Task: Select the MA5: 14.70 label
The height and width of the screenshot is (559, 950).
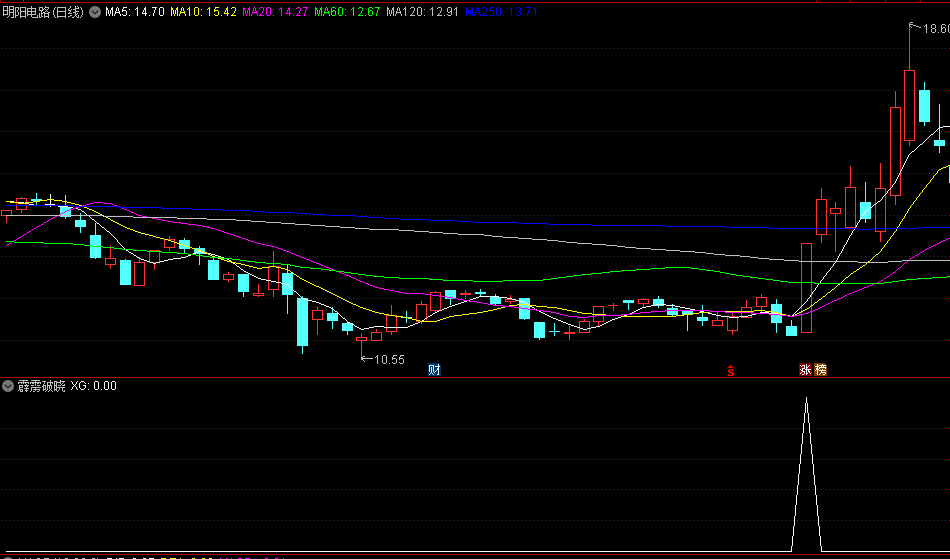Action: click(x=135, y=12)
